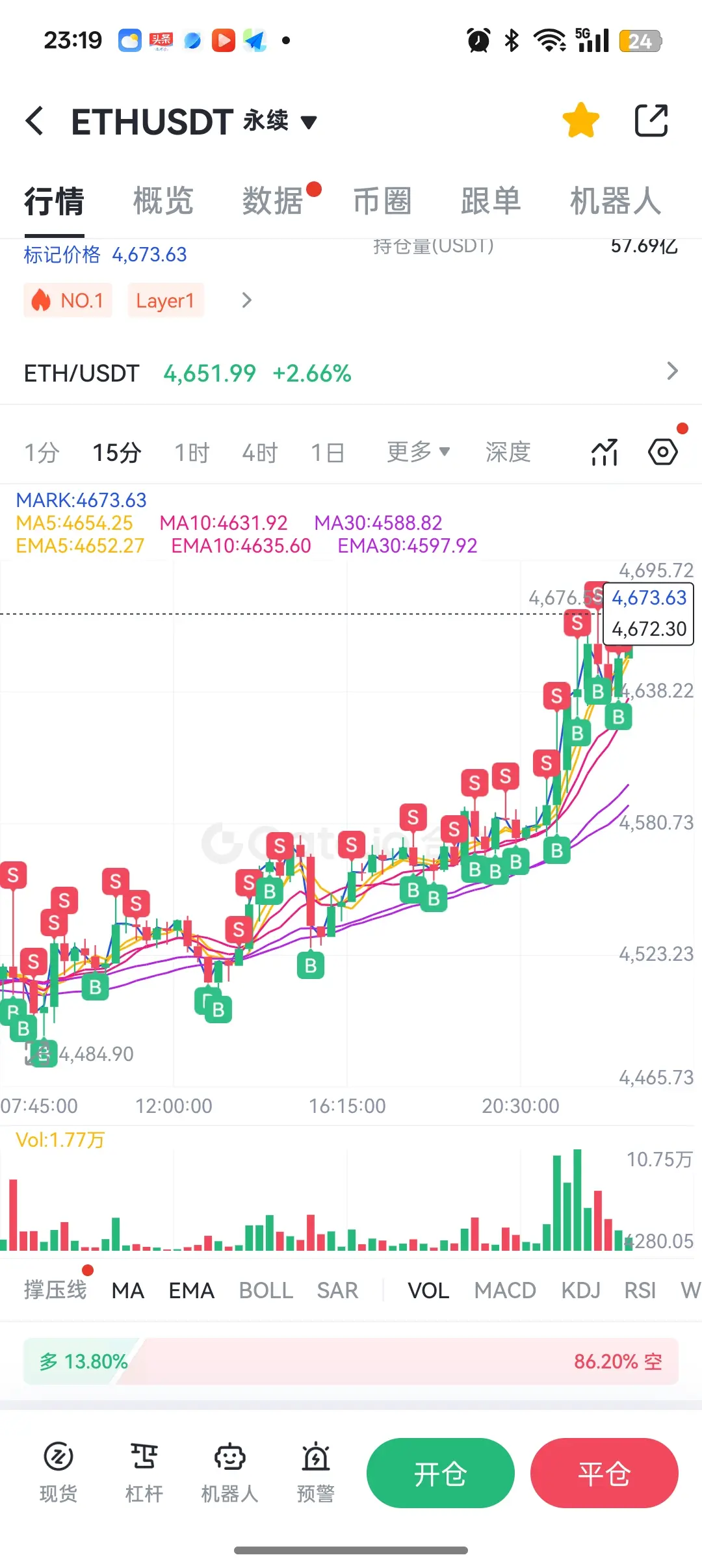Tap the mark price label 4,673.63
Screen dimensions: 702x1568
(649, 598)
